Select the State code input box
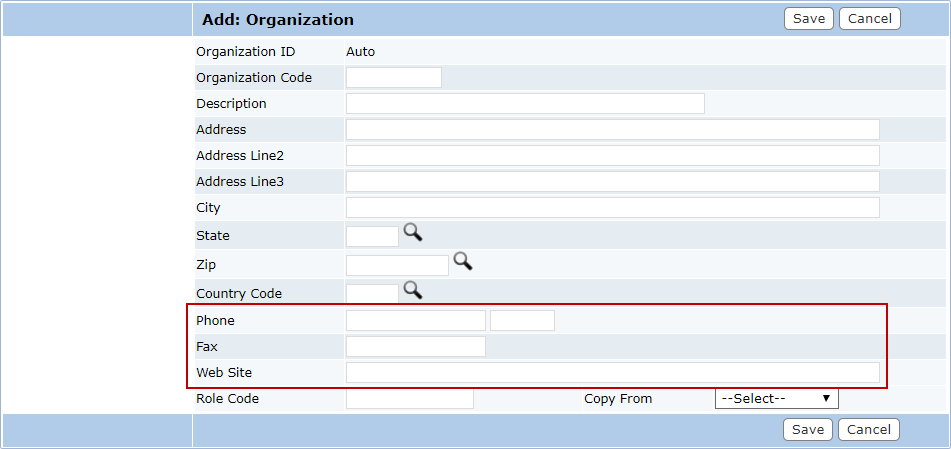The image size is (951, 449). coord(372,236)
